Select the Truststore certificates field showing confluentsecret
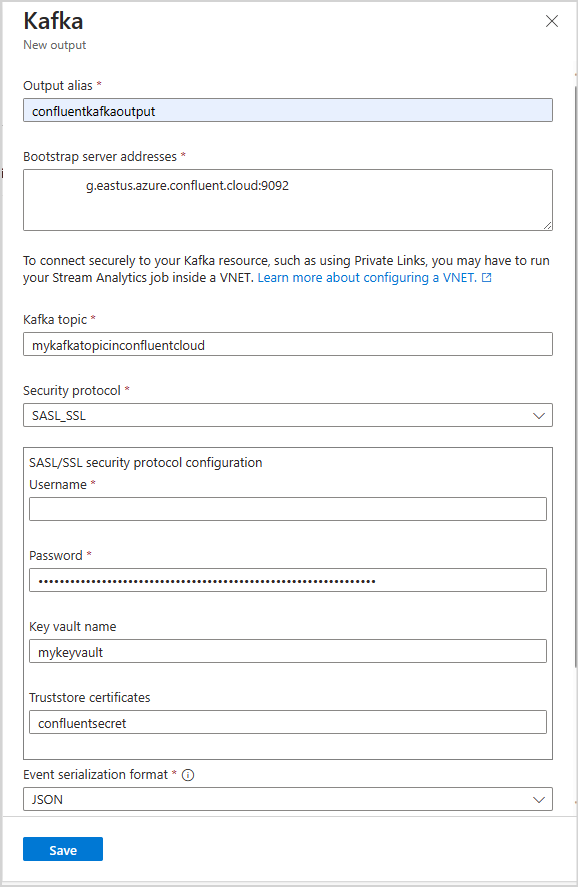 pos(287,721)
